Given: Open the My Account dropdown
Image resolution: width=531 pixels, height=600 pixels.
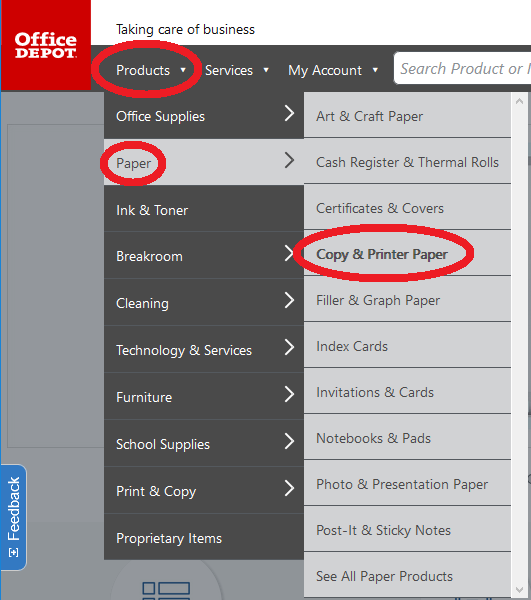Looking at the screenshot, I should click(x=333, y=70).
